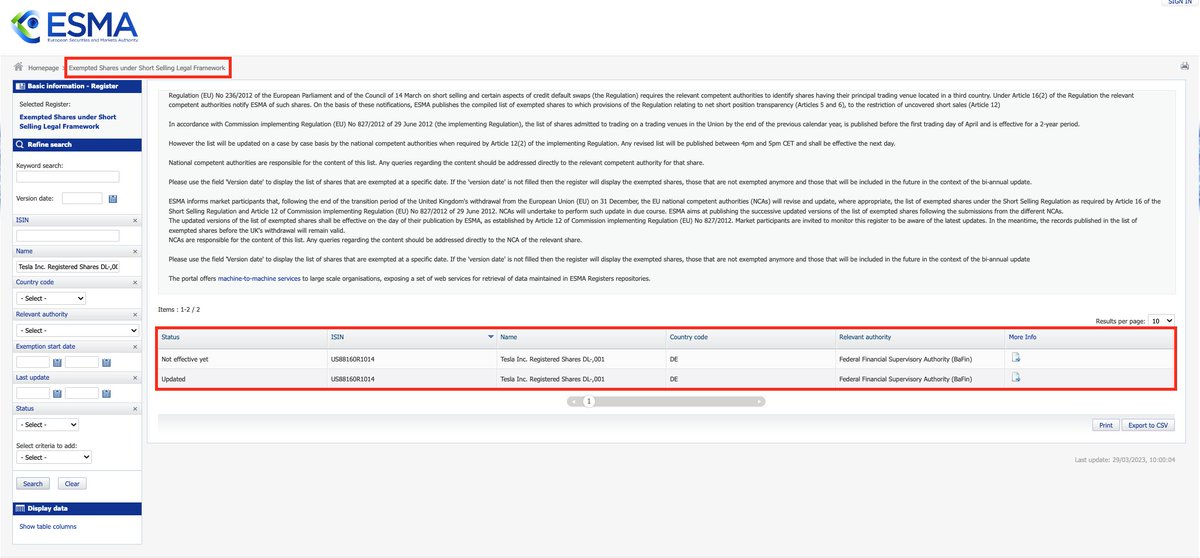Click the second Last update date field

(82, 393)
